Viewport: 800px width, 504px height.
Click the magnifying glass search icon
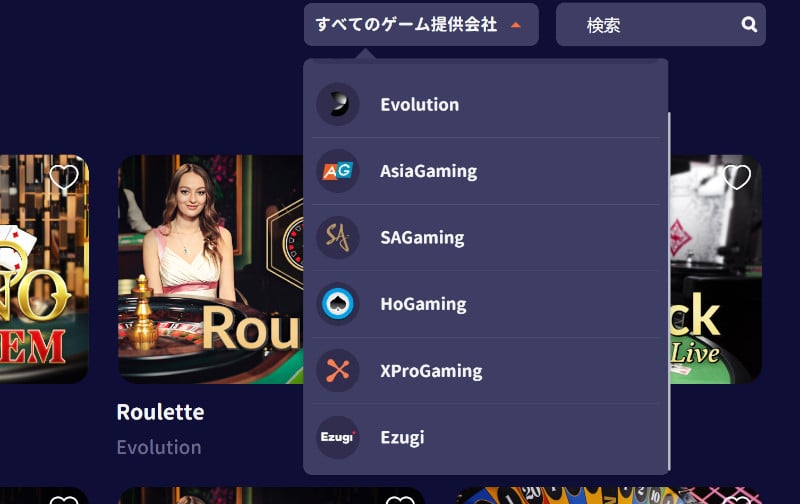pos(749,24)
